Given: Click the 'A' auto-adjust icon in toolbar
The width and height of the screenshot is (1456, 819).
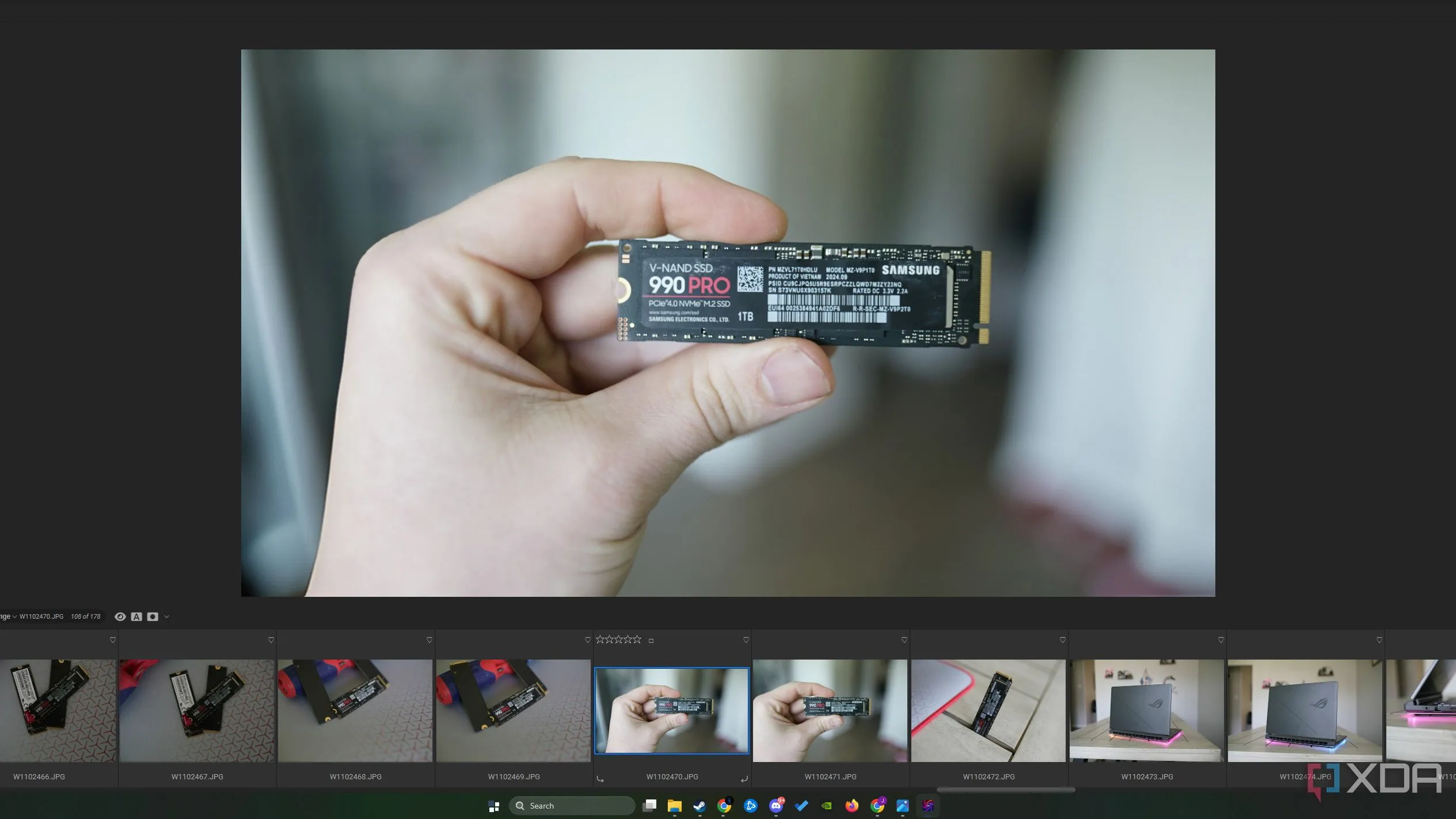Looking at the screenshot, I should (x=136, y=616).
